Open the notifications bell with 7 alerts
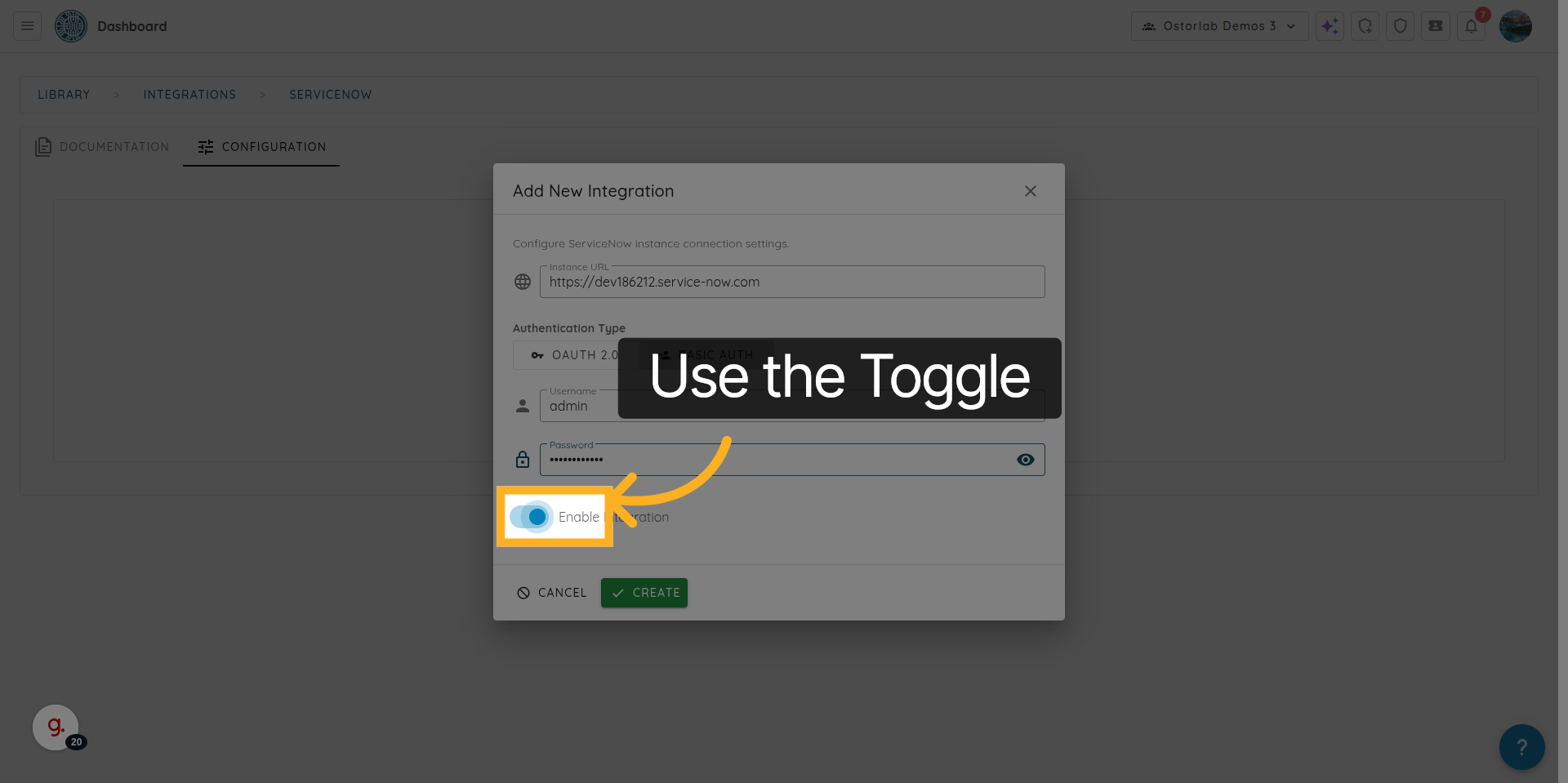 [1472, 25]
